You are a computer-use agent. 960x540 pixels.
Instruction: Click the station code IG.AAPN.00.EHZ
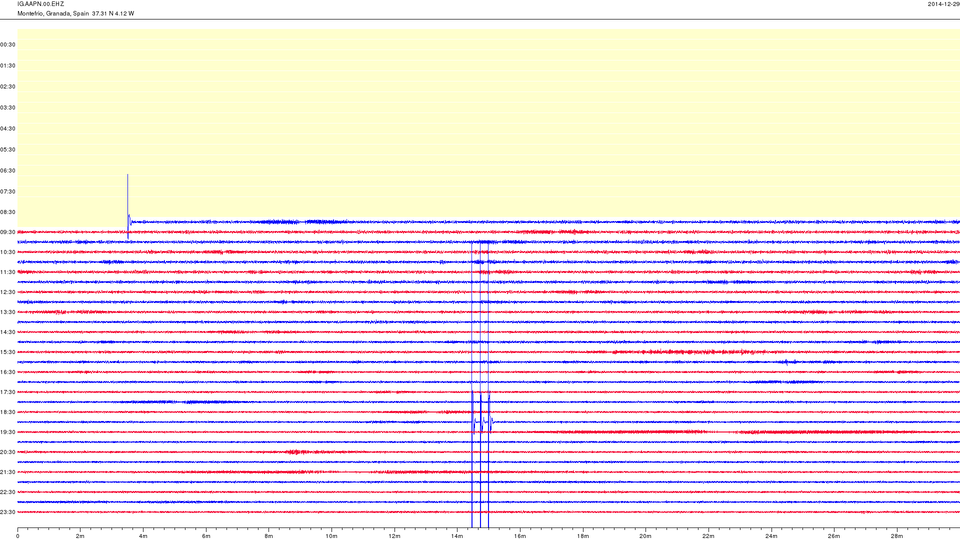[40, 4]
